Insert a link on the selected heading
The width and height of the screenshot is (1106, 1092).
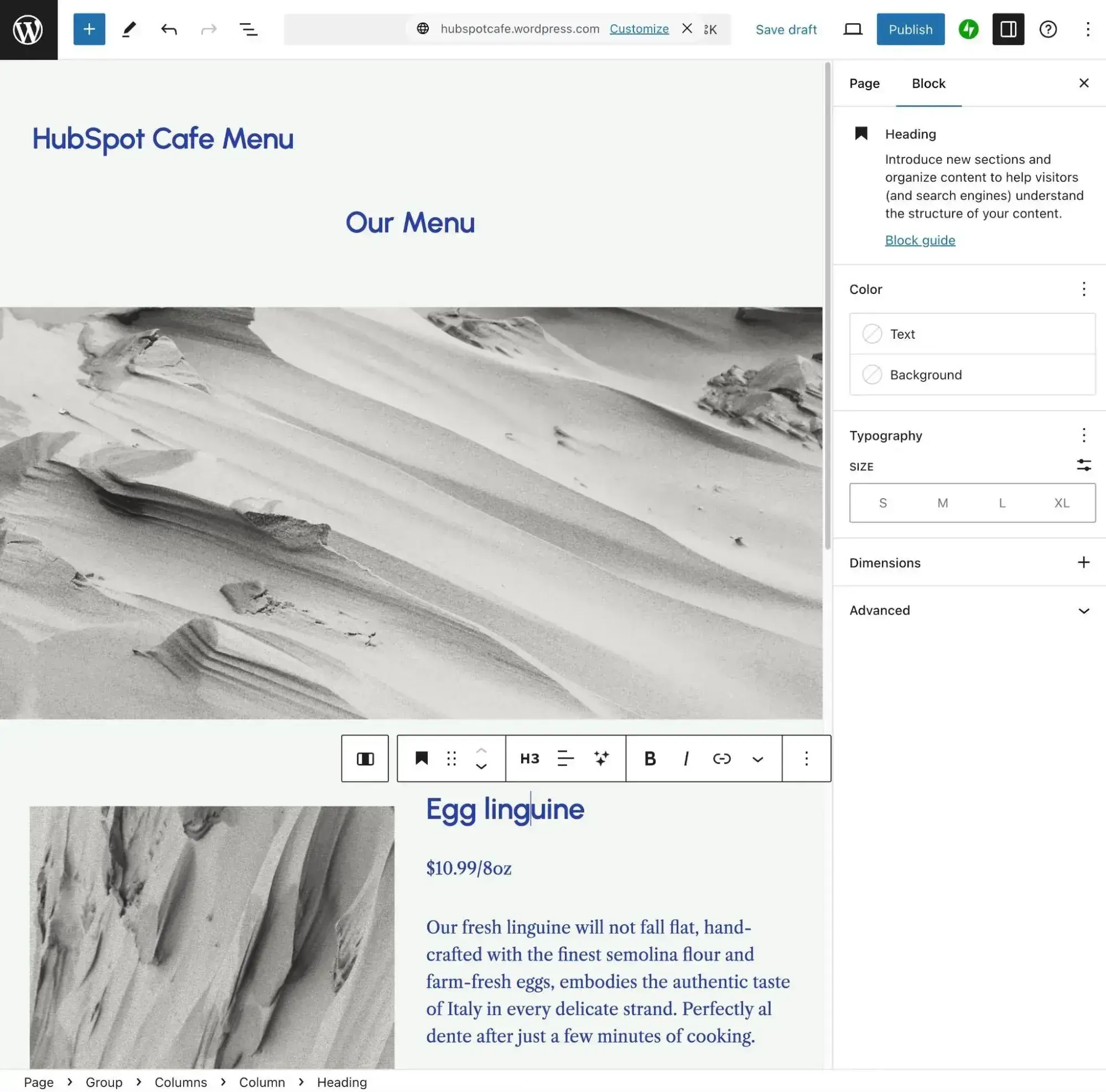click(722, 759)
